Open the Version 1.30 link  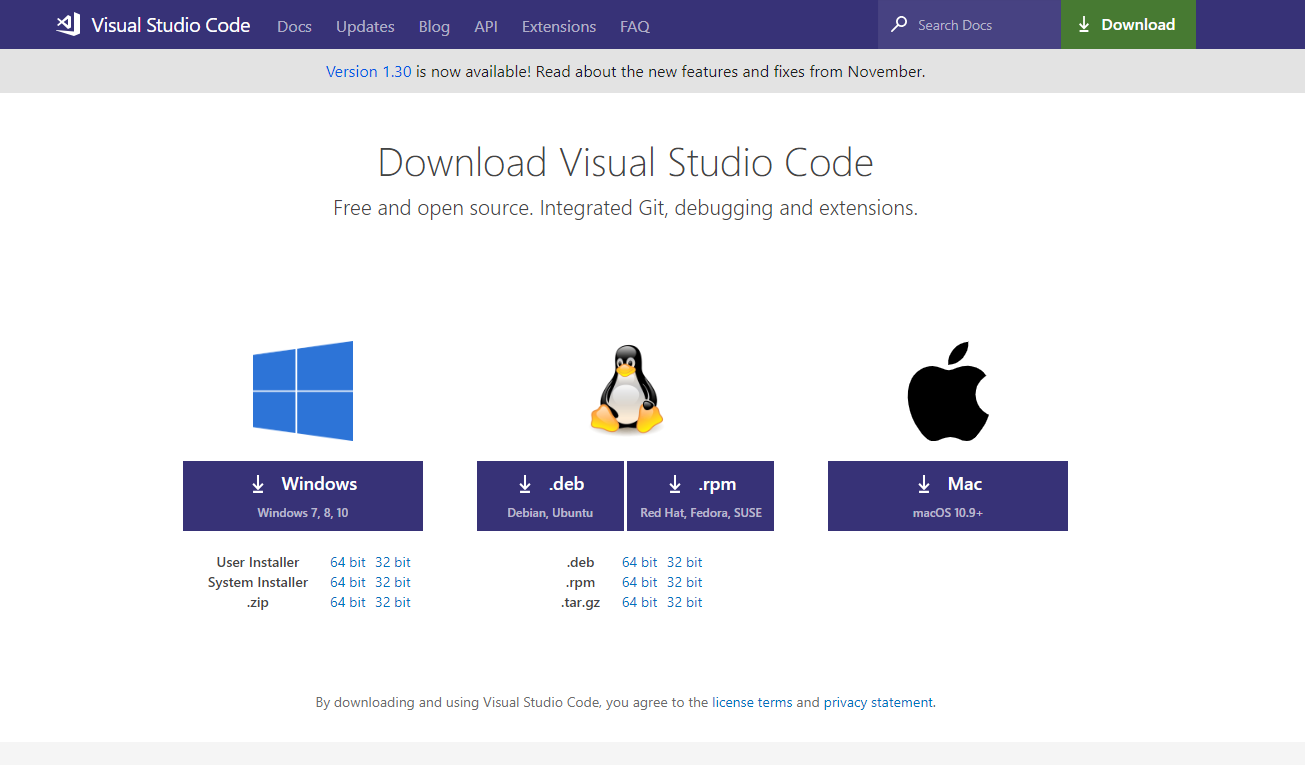(x=369, y=71)
